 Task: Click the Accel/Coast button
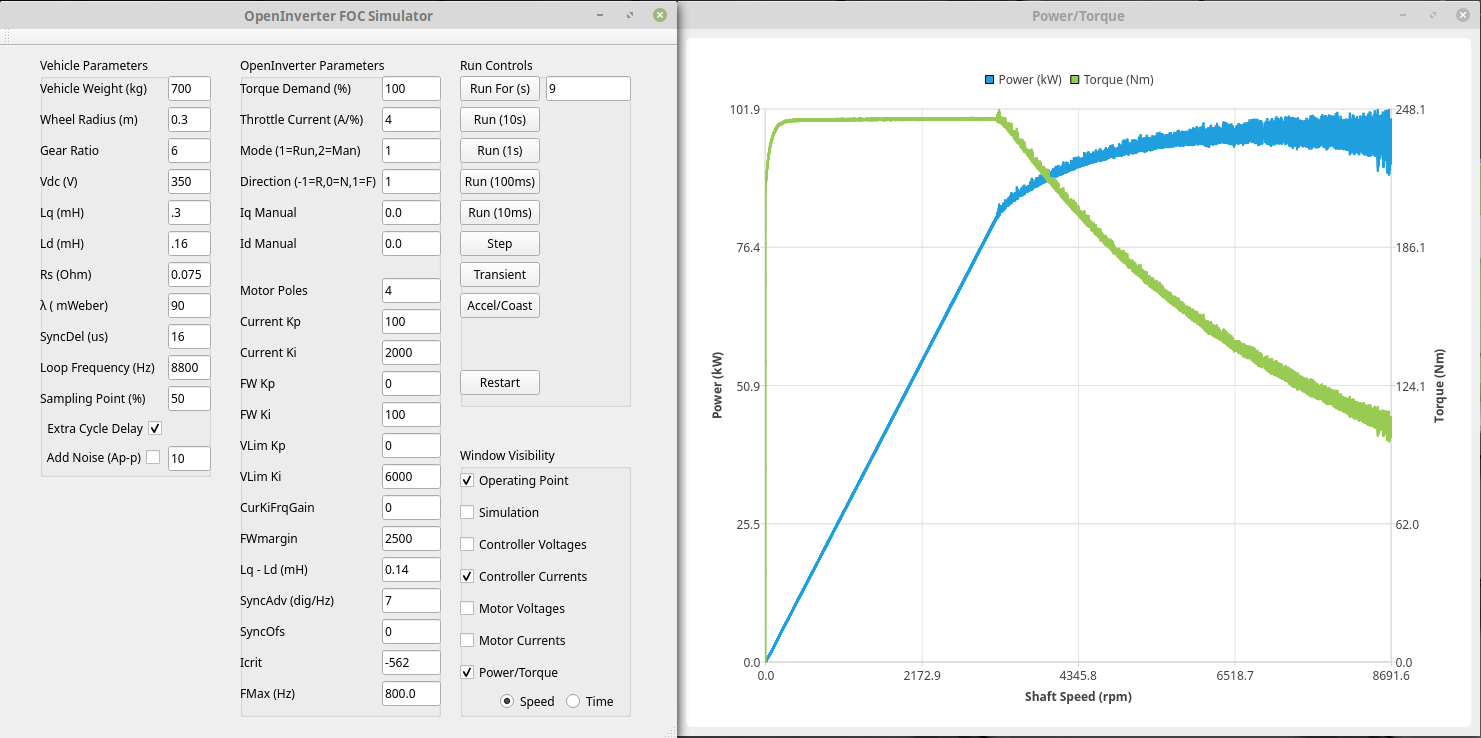[x=499, y=305]
